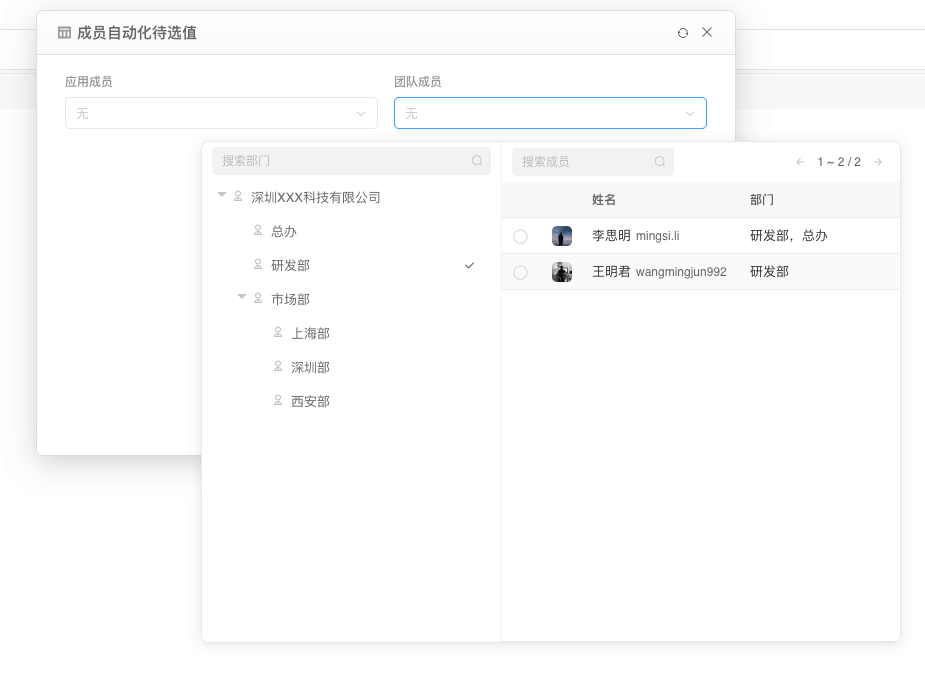Click the next page arrow in pagination
The width and height of the screenshot is (925, 681).
point(876,161)
